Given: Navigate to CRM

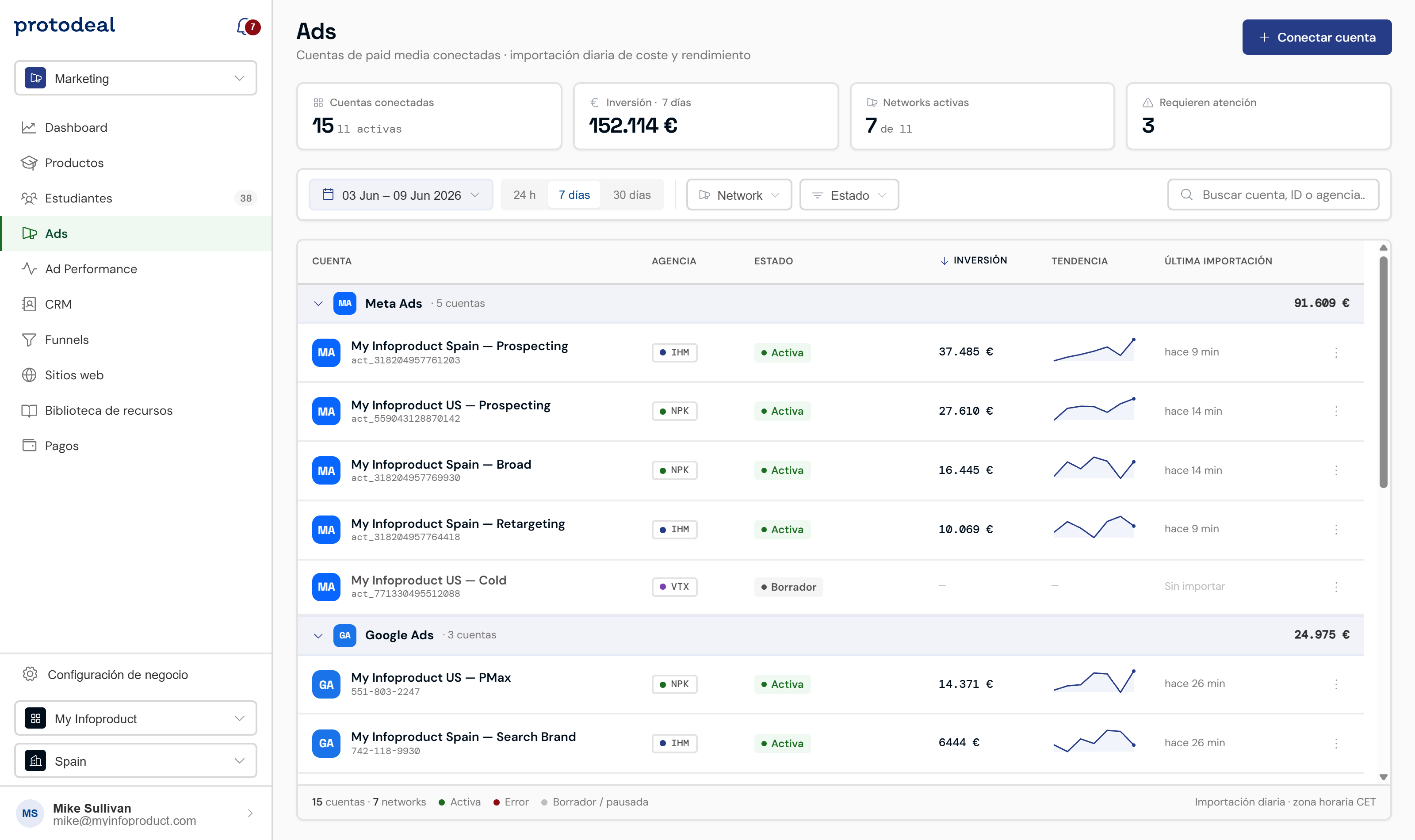Looking at the screenshot, I should [136, 304].
